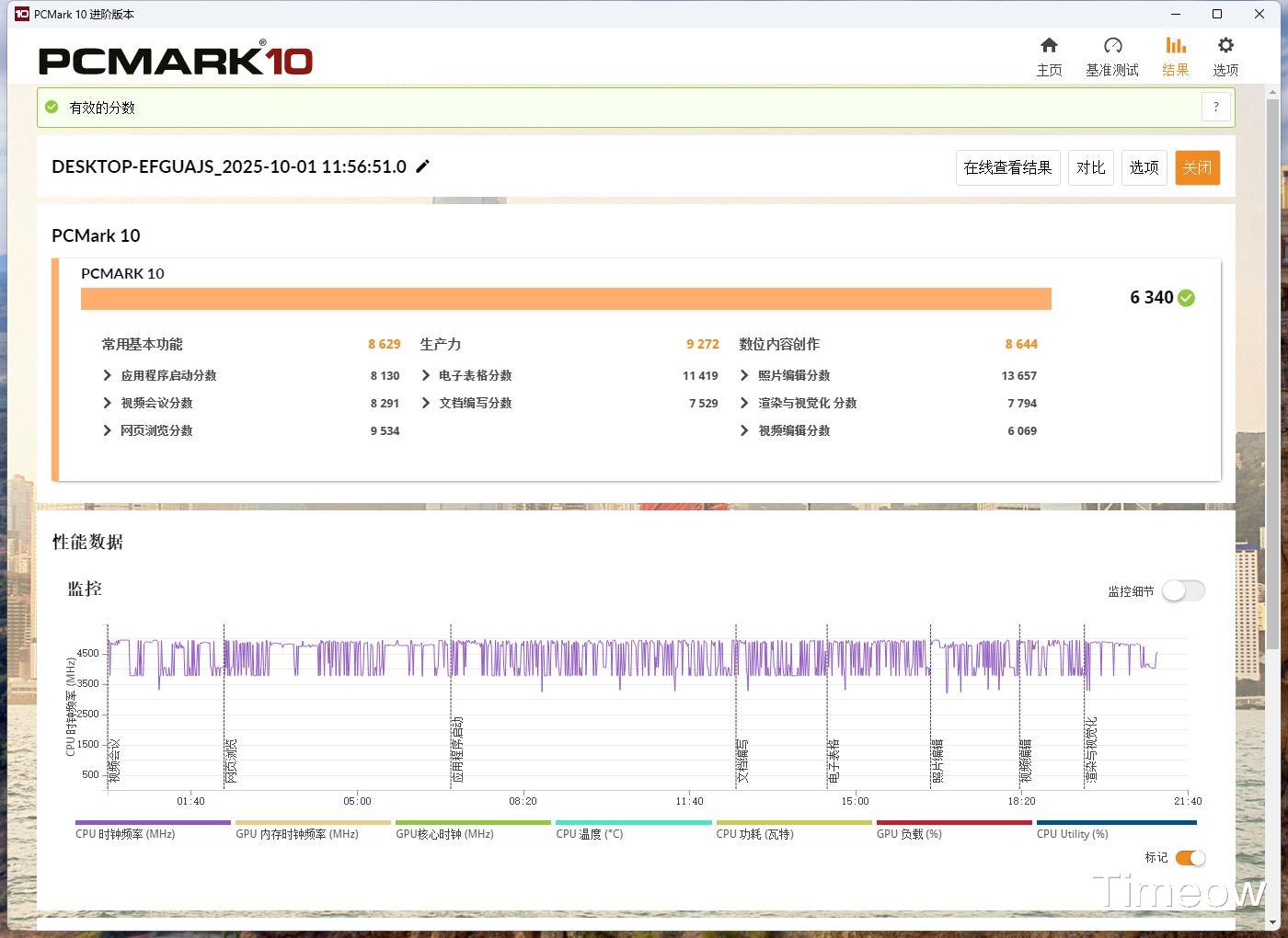Click the 渲染与视觉化 marker on the chart
Screen dimensions: 1288x938
pos(1091,749)
